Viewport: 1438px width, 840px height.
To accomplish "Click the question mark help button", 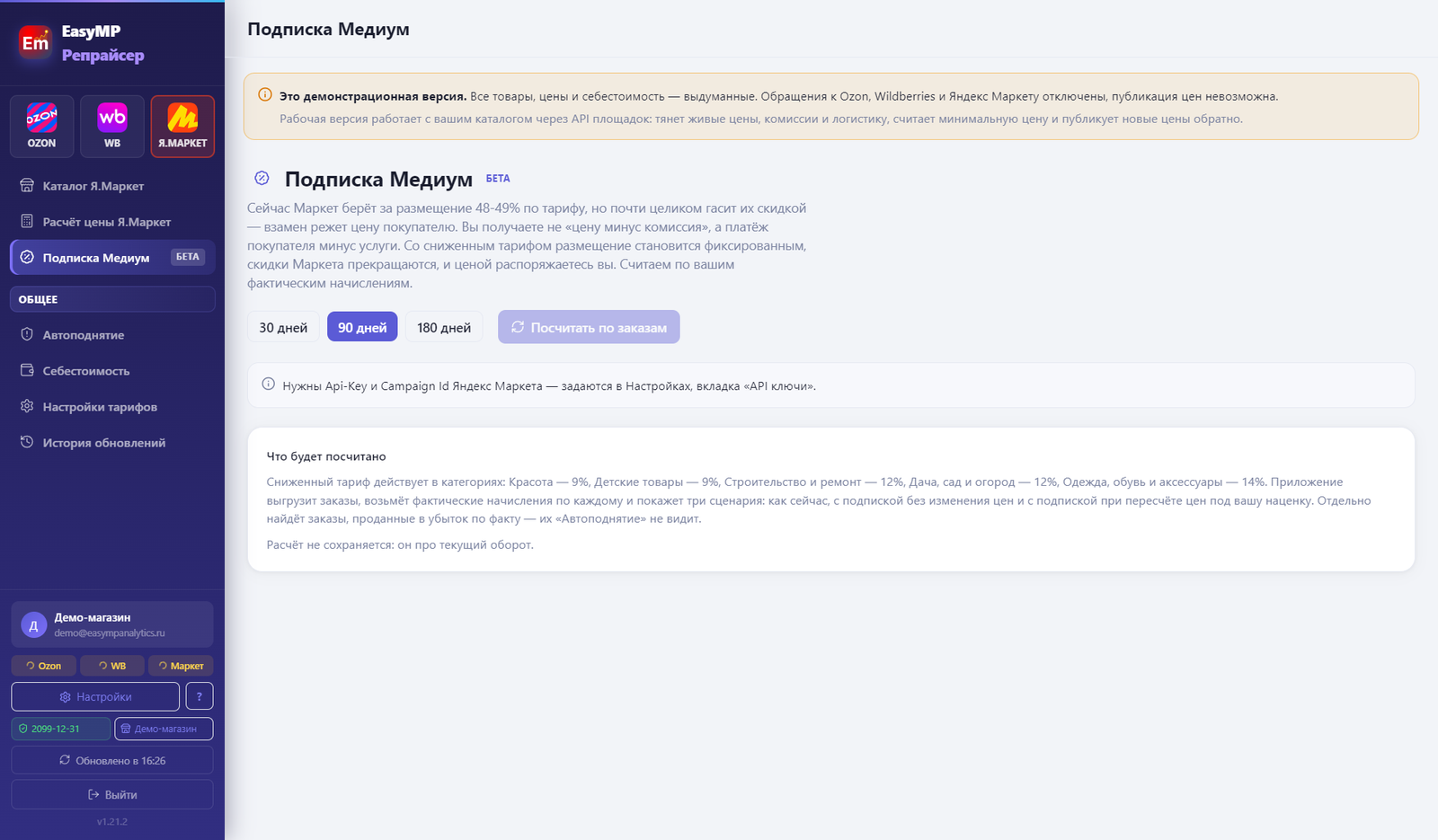I will [x=200, y=696].
